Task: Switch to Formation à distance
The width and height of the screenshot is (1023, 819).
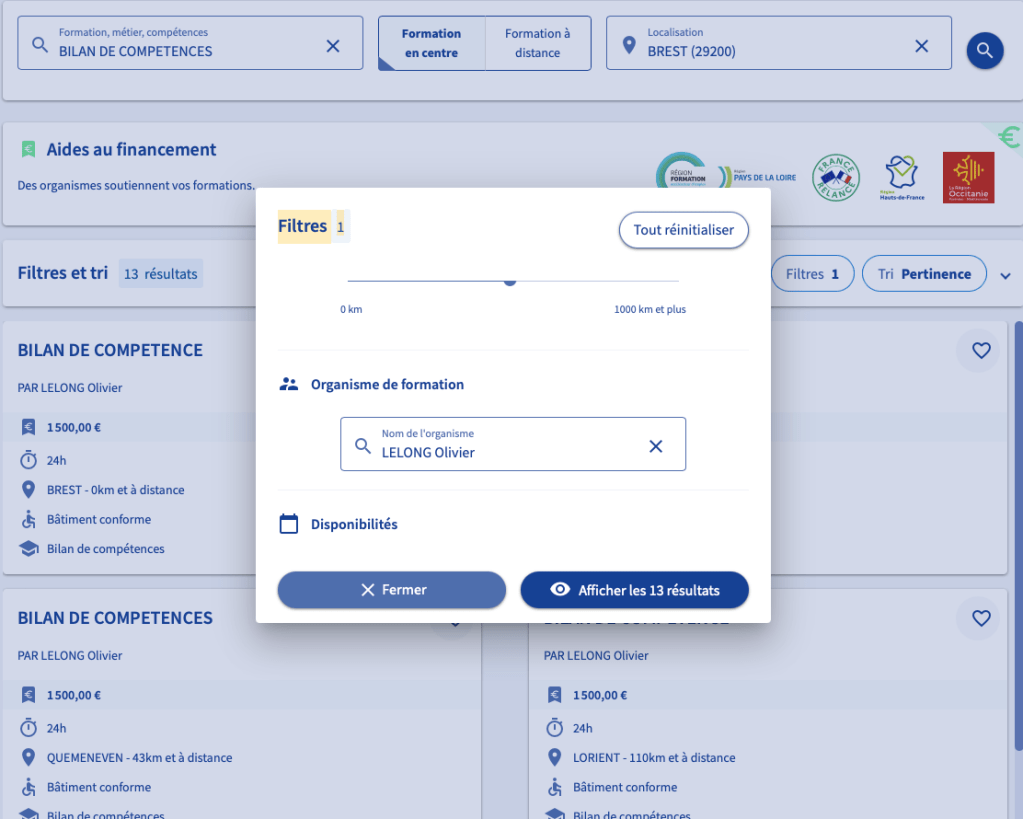Action: [538, 43]
